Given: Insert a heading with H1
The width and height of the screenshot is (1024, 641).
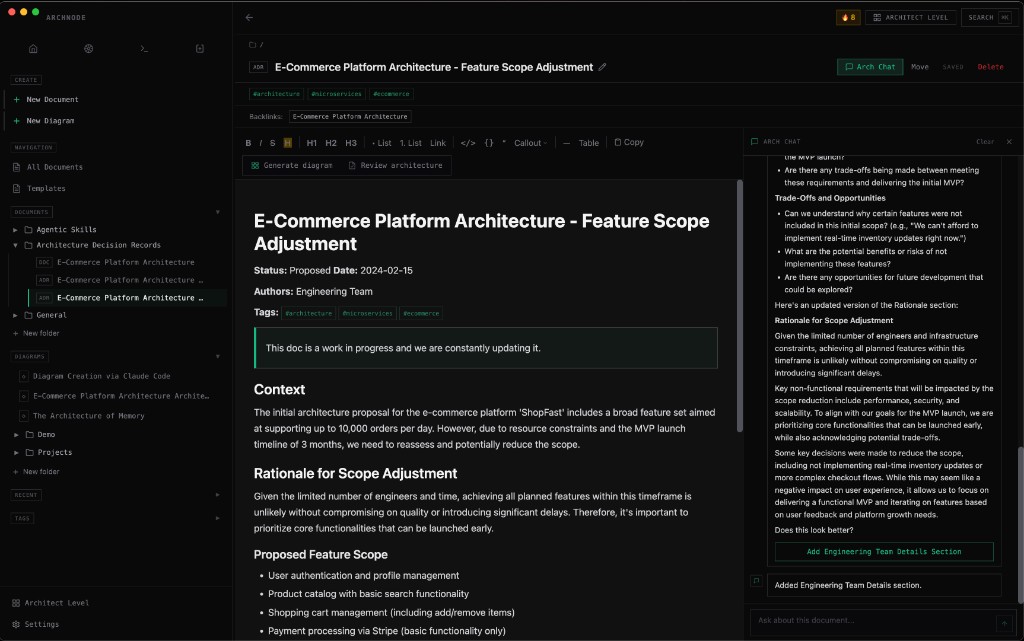Looking at the screenshot, I should click(312, 142).
